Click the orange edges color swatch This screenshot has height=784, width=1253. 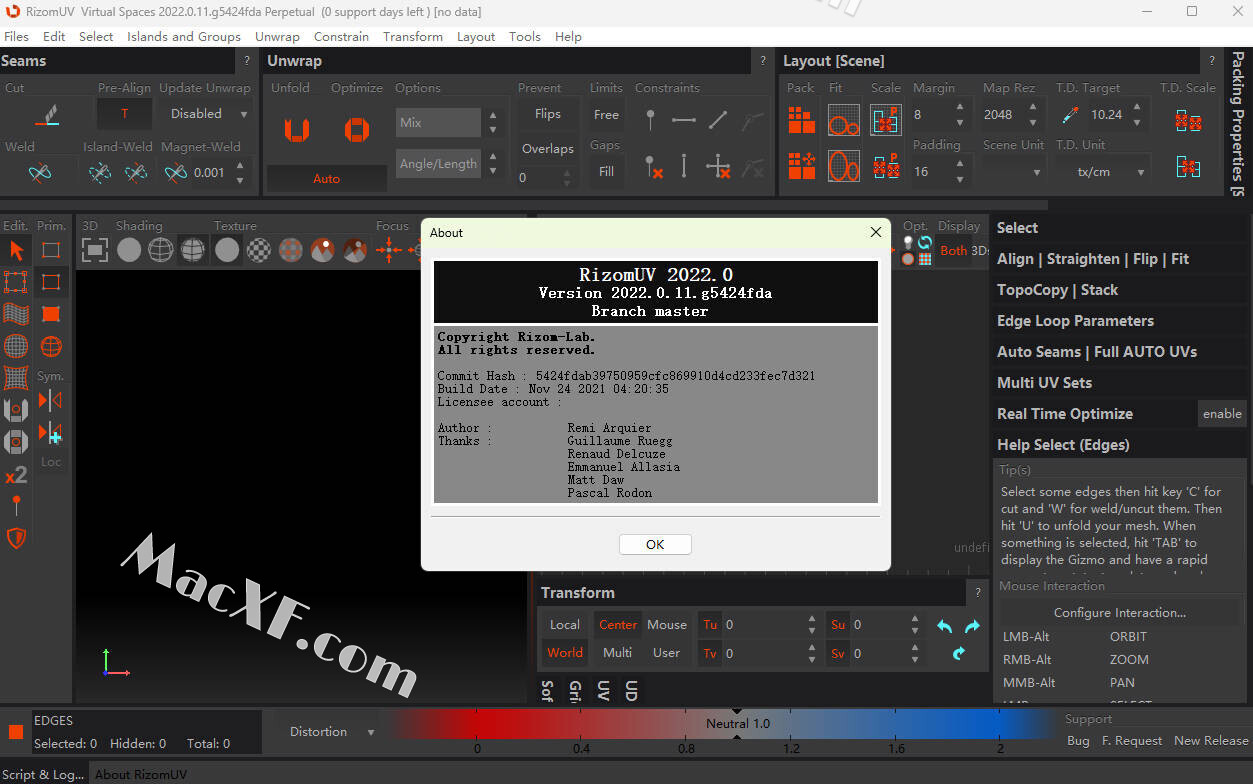pyautogui.click(x=16, y=732)
